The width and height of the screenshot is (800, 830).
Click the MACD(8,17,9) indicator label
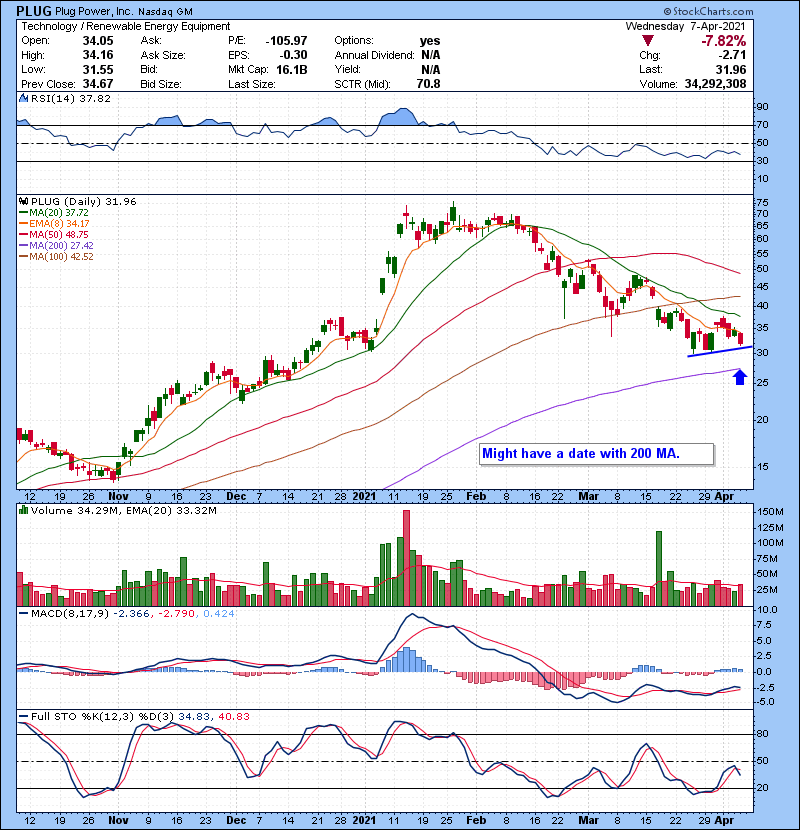[69, 614]
